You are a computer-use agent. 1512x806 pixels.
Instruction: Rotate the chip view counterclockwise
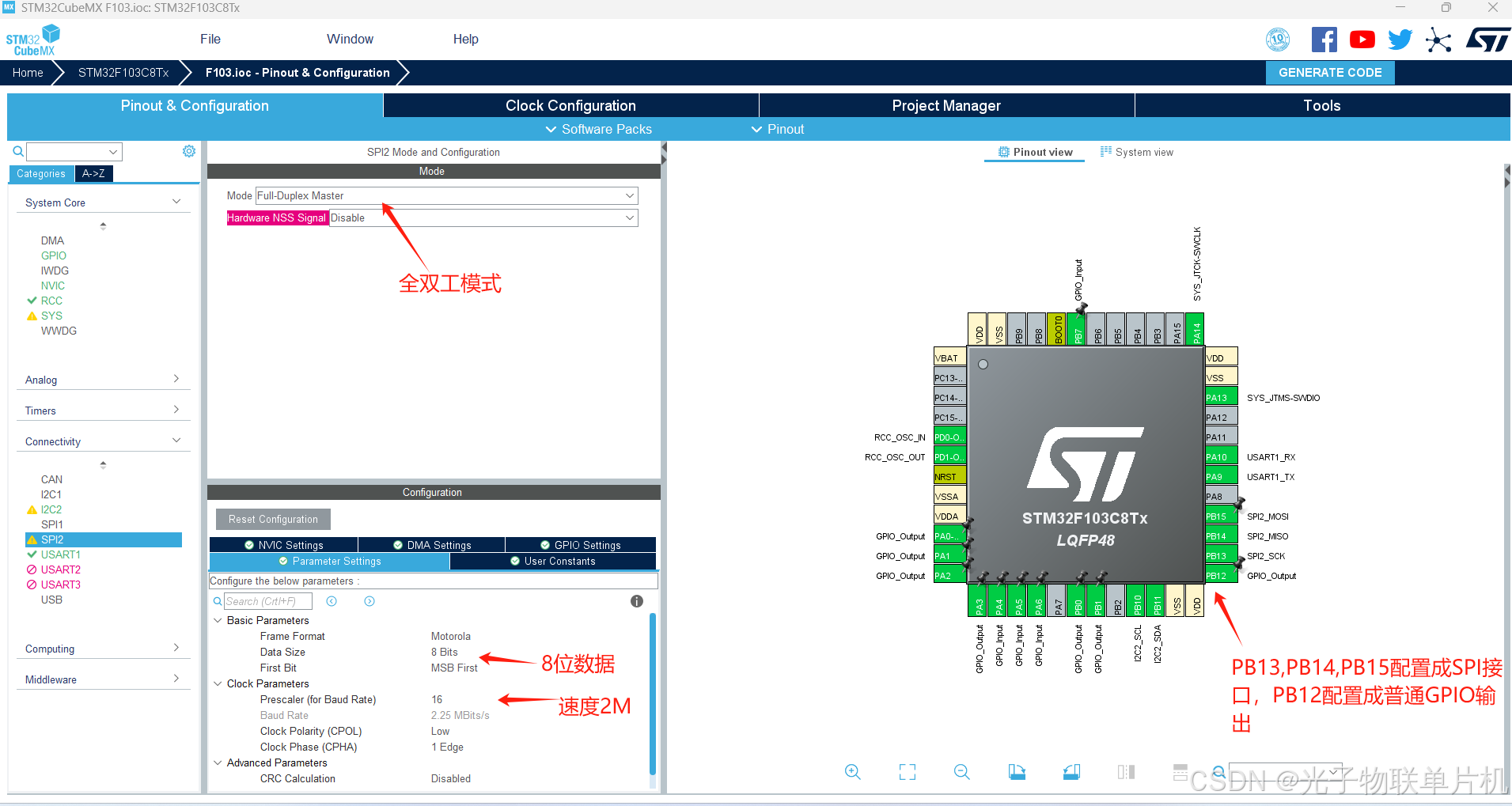pos(1071,772)
